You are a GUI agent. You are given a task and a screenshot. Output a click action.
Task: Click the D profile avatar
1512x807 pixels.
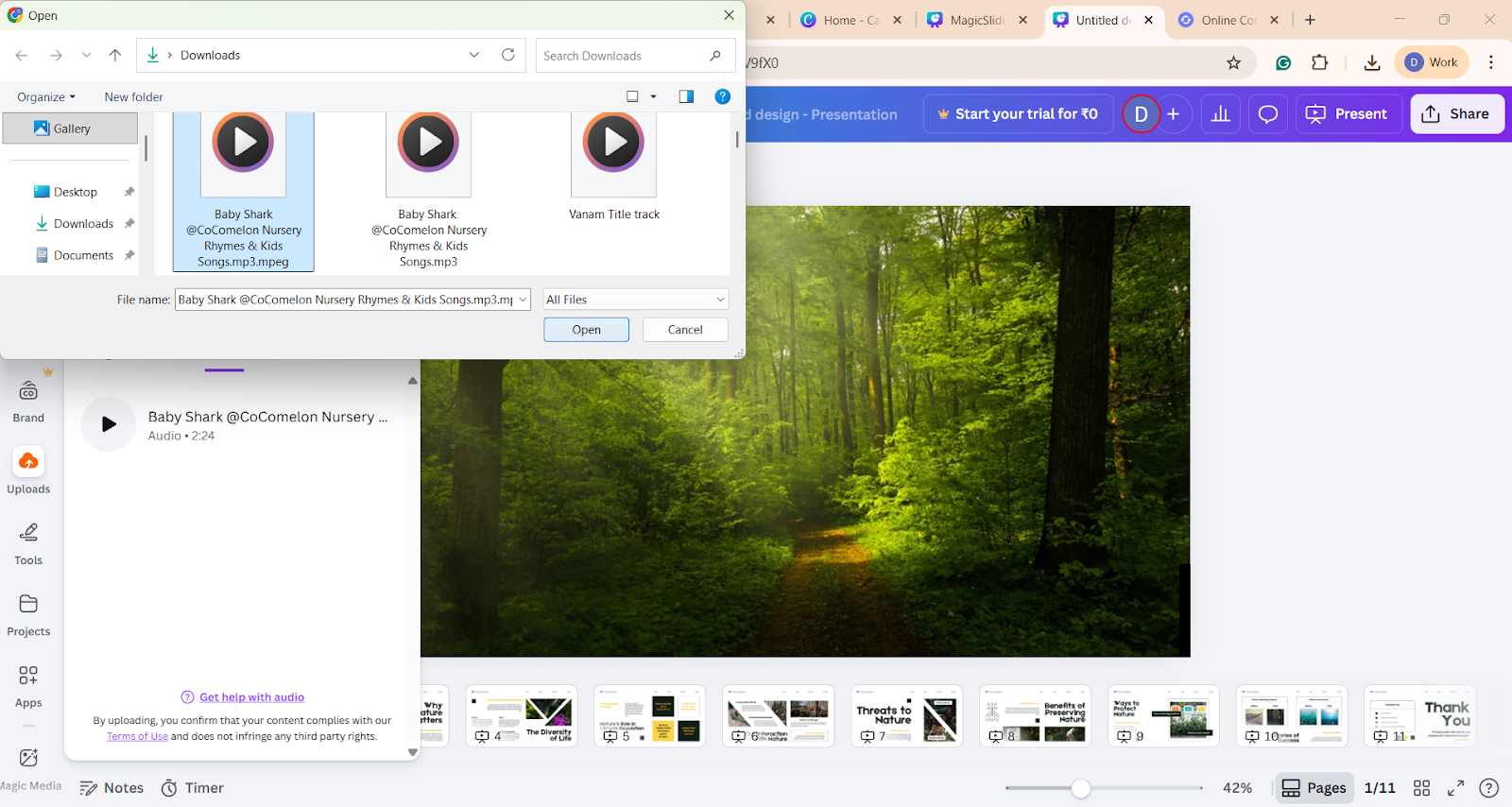point(1141,114)
